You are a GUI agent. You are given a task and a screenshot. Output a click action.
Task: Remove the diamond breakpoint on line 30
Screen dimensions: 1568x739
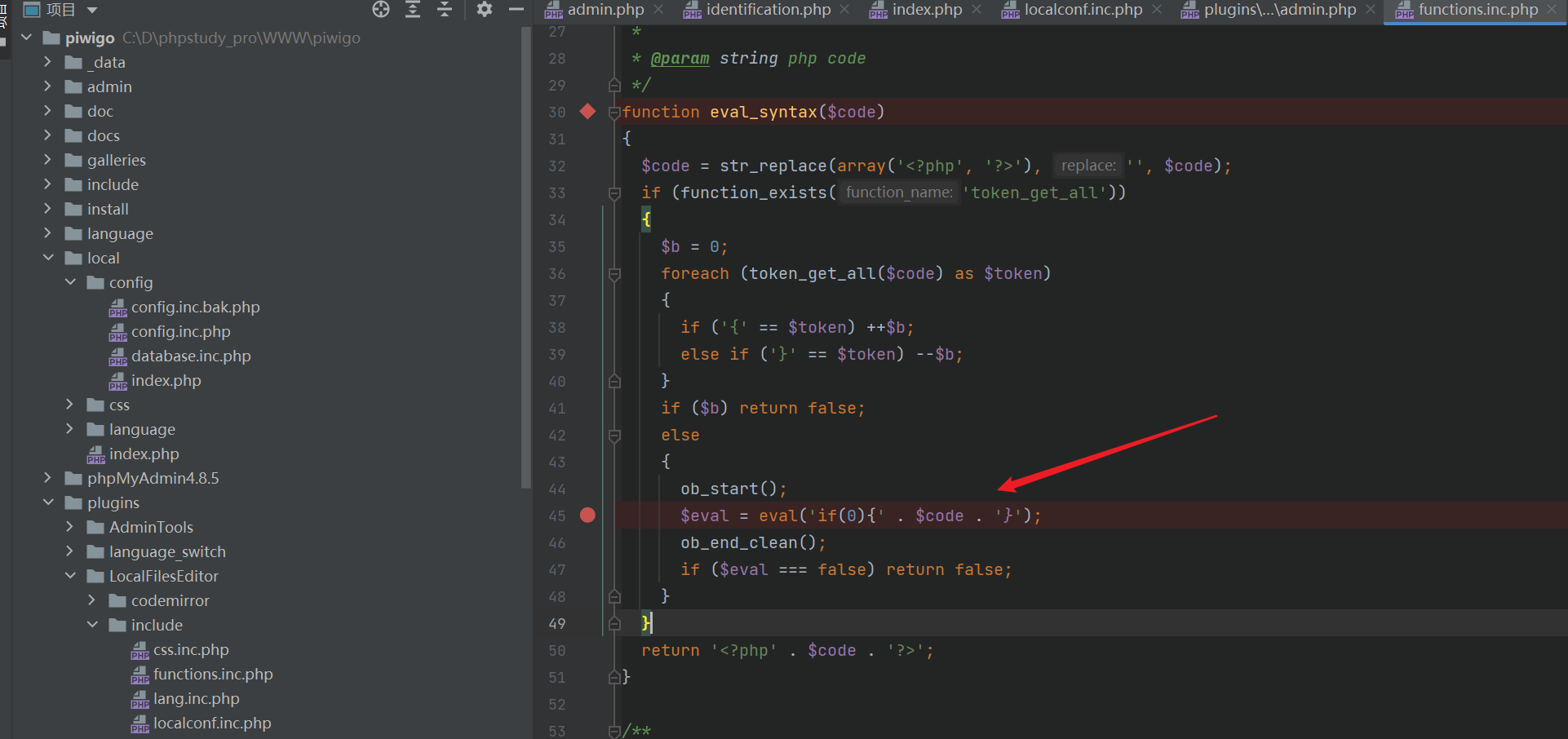pos(587,112)
